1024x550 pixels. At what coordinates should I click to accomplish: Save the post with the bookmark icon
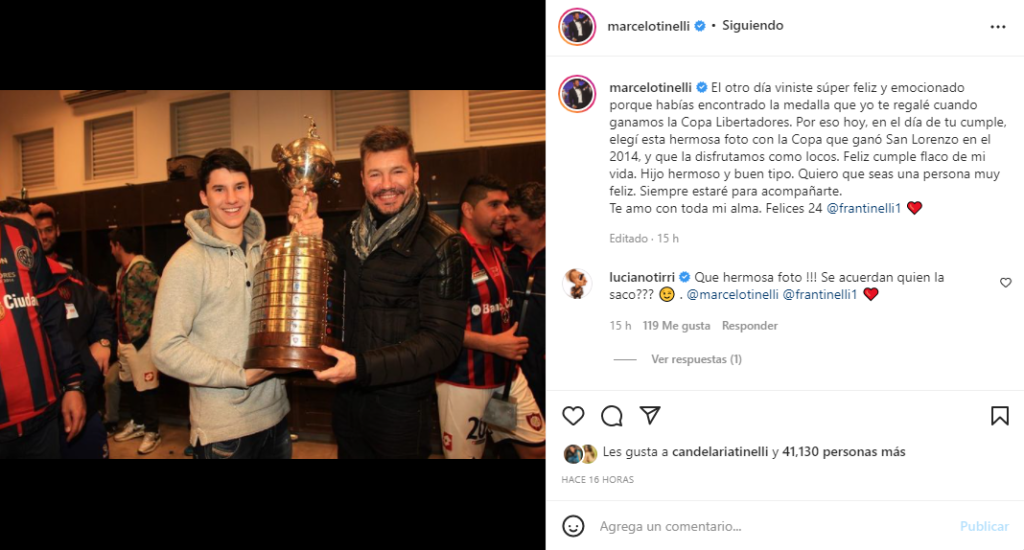coord(999,415)
